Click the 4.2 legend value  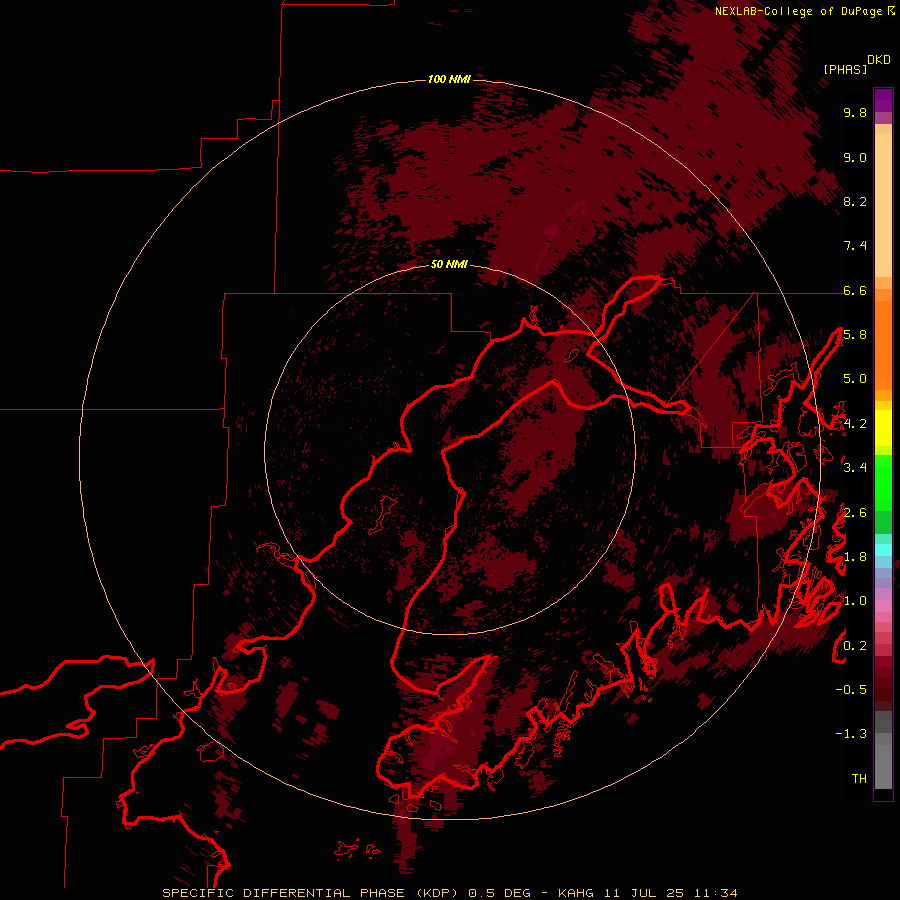coord(855,424)
